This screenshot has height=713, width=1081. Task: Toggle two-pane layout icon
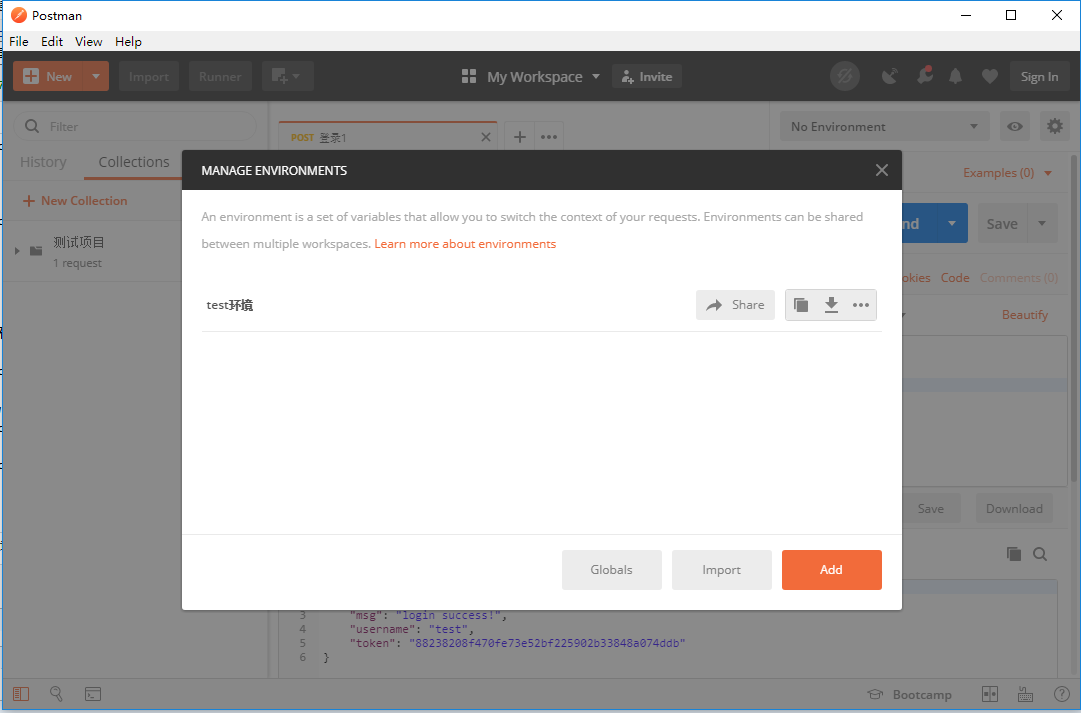[989, 694]
